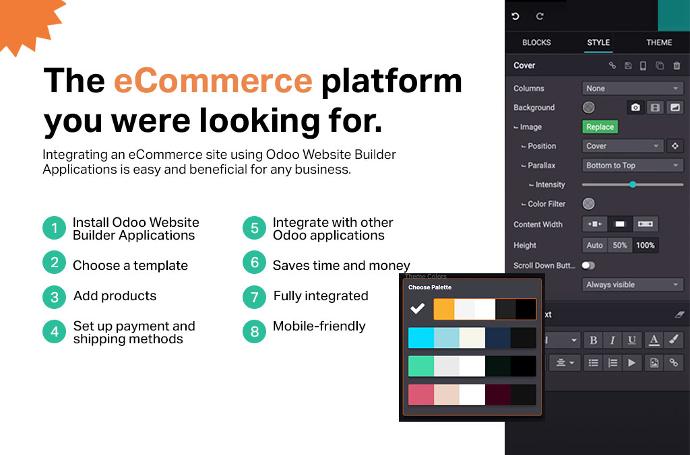The width and height of the screenshot is (690, 455).
Task: Set Height to 50%
Action: coord(620,245)
